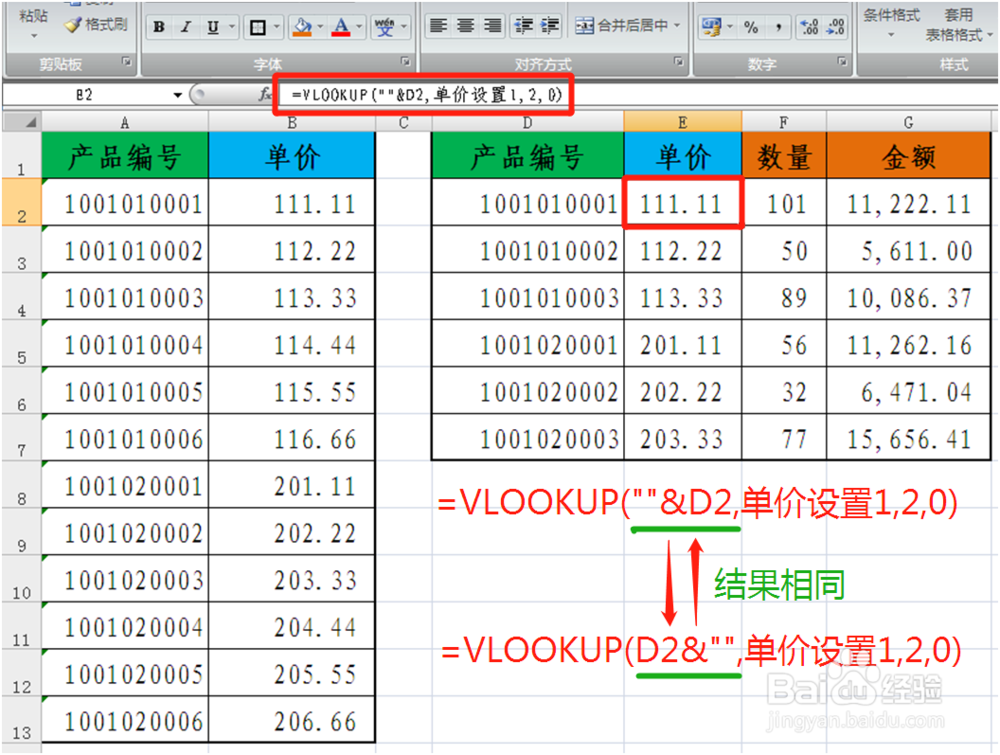Toggle bold formatting
The width and height of the screenshot is (1000, 755).
tap(158, 26)
